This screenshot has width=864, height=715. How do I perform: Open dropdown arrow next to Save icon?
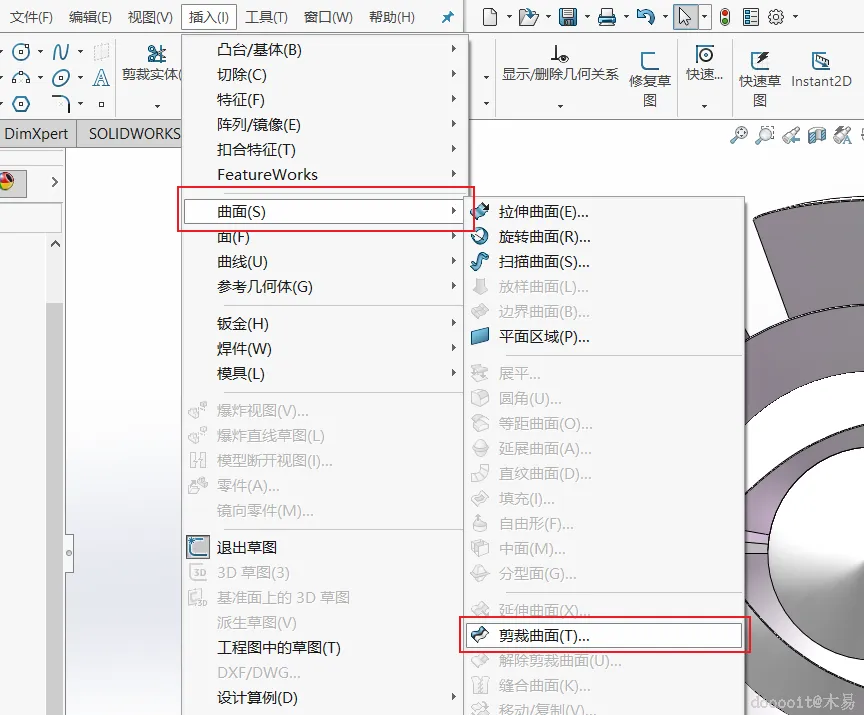pyautogui.click(x=587, y=17)
